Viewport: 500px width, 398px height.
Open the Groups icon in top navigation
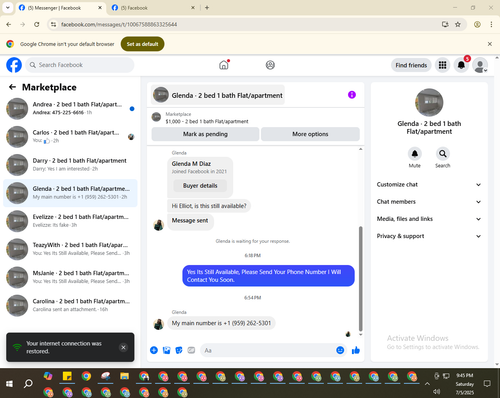pyautogui.click(x=270, y=65)
